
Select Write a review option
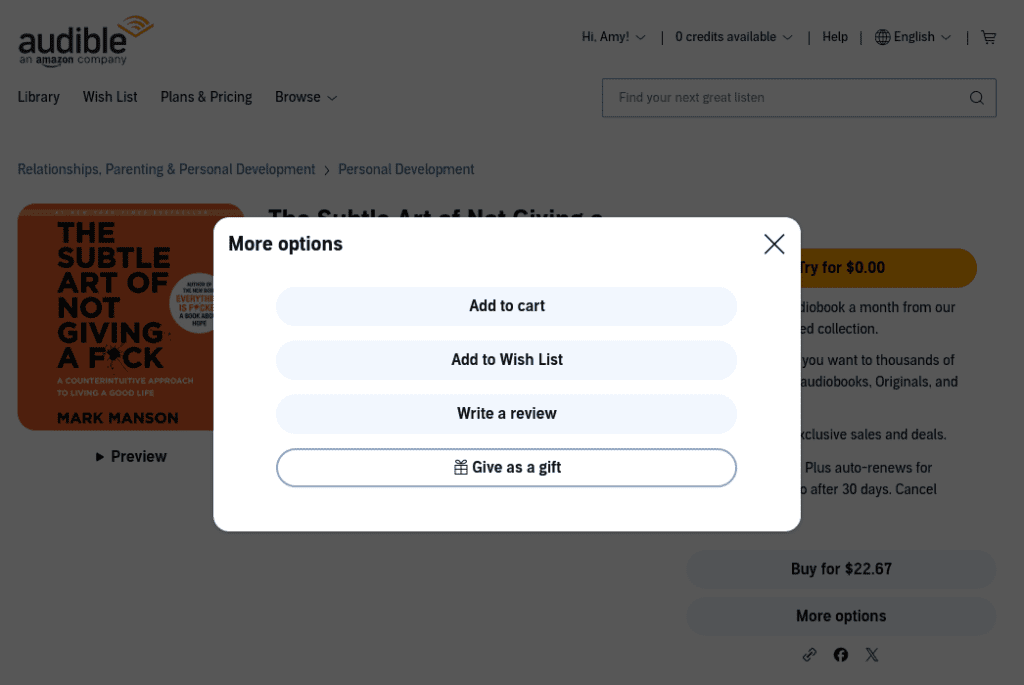pos(506,414)
